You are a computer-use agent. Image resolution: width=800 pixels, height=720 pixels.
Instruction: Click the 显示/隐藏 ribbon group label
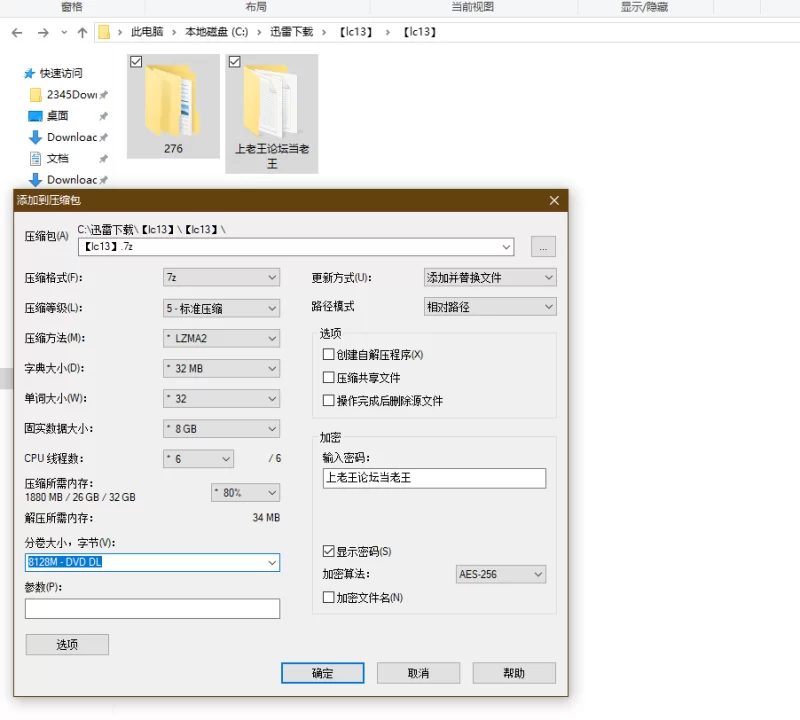(x=644, y=7)
